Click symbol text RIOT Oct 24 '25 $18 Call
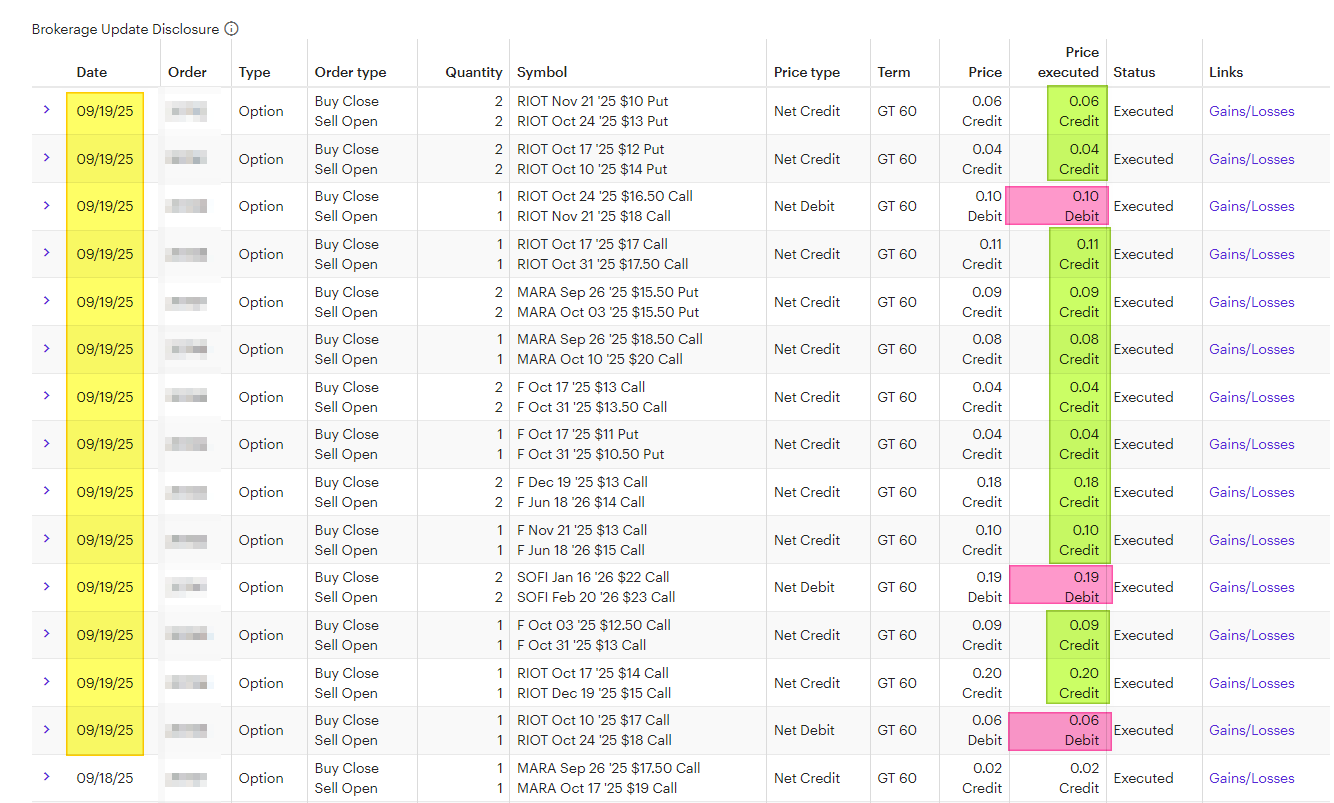This screenshot has height=803, width=1334. pos(594,740)
